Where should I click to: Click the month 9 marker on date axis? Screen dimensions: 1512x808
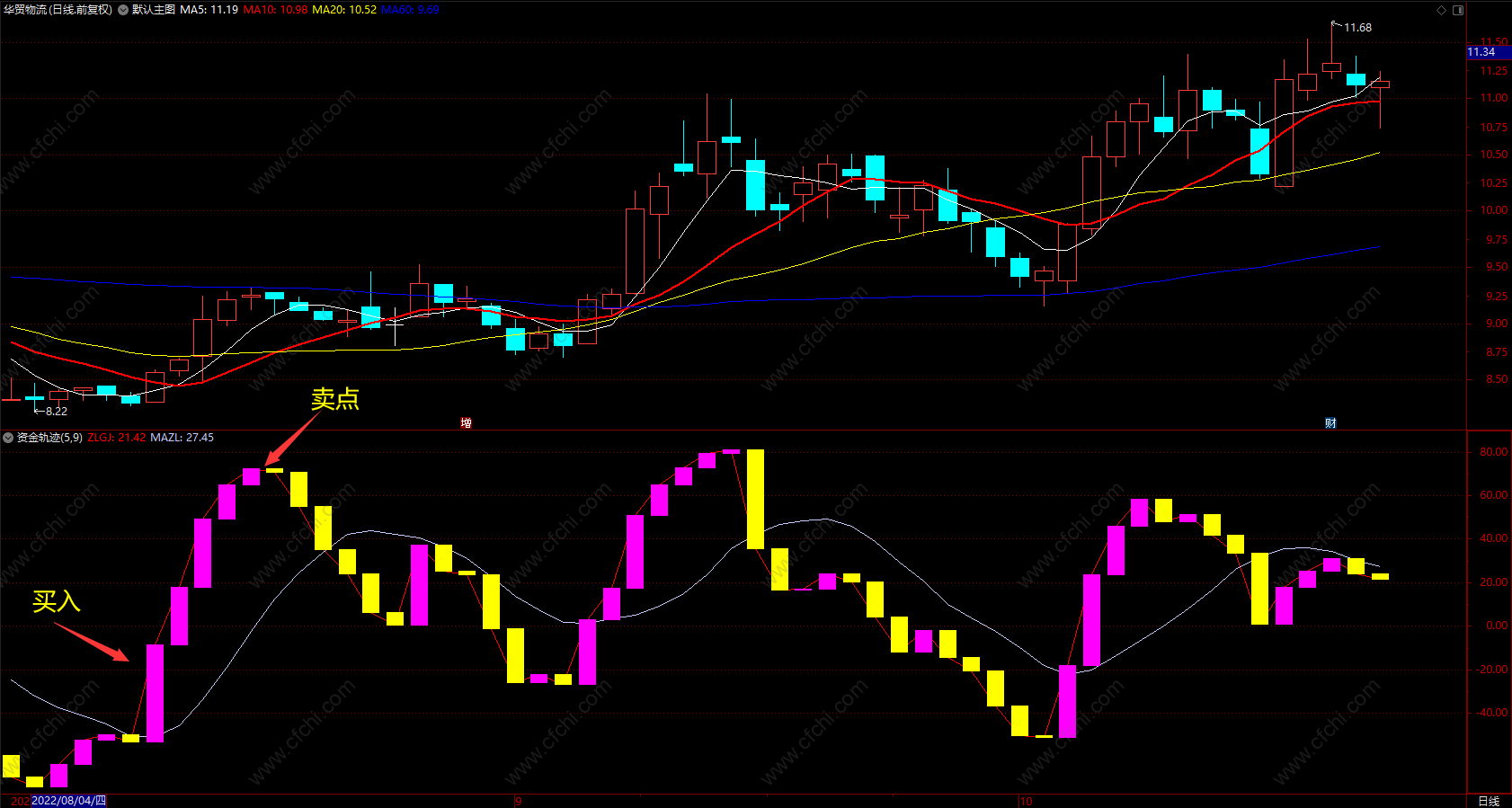pyautogui.click(x=518, y=801)
